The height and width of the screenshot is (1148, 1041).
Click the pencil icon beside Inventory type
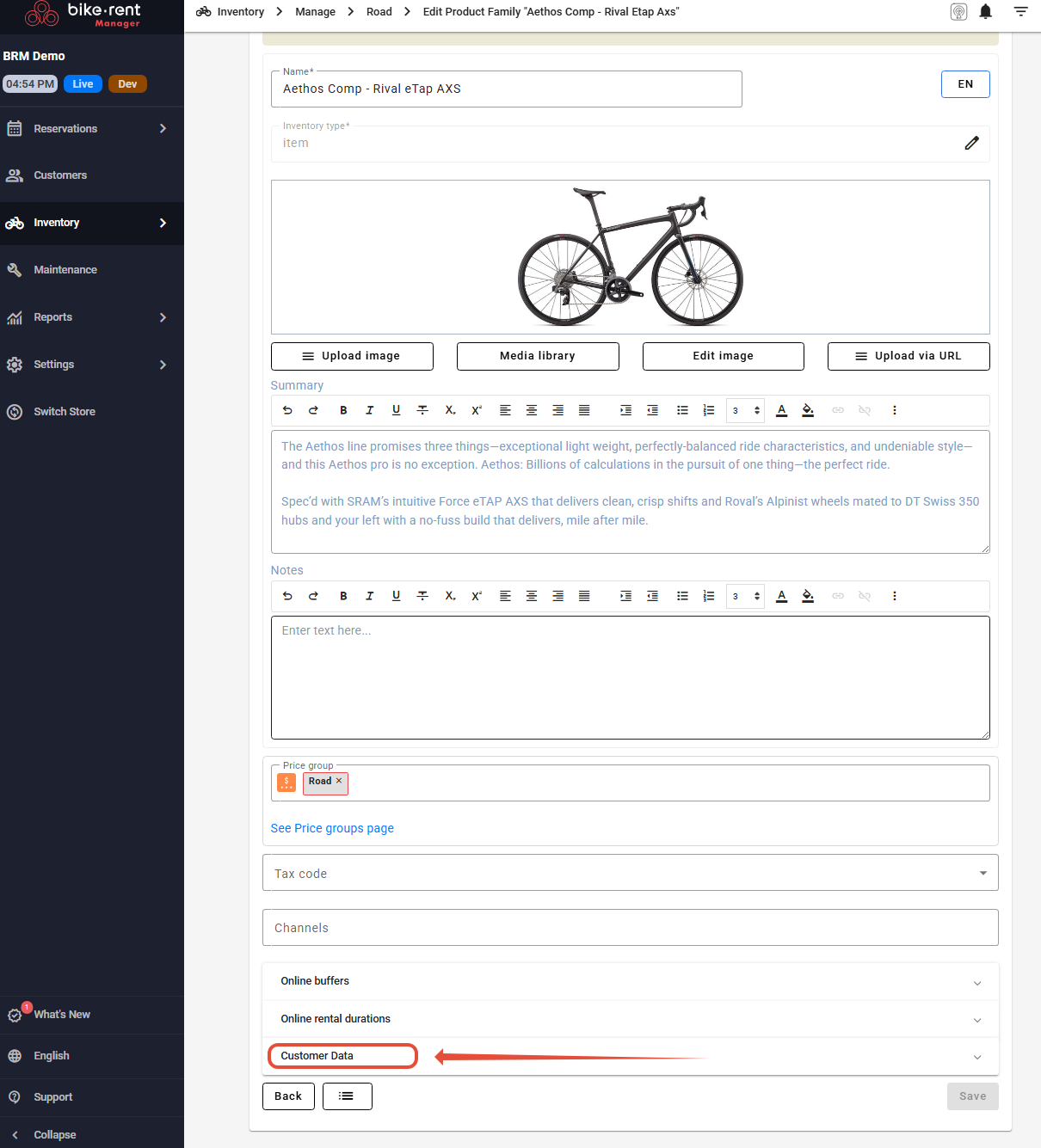pyautogui.click(x=971, y=143)
